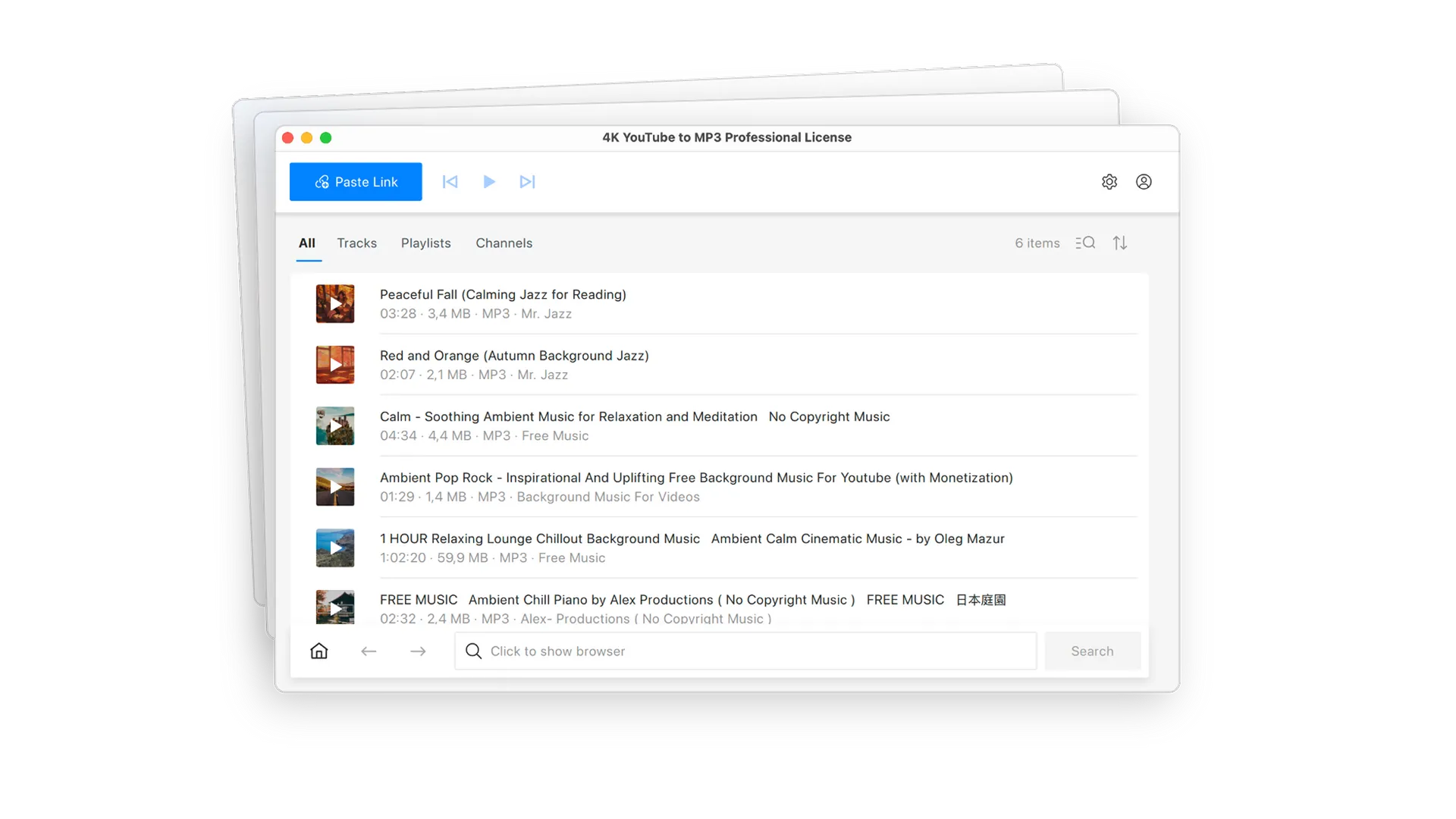Screen dimensions: 1456x819
Task: Select the All tab
Action: (307, 243)
